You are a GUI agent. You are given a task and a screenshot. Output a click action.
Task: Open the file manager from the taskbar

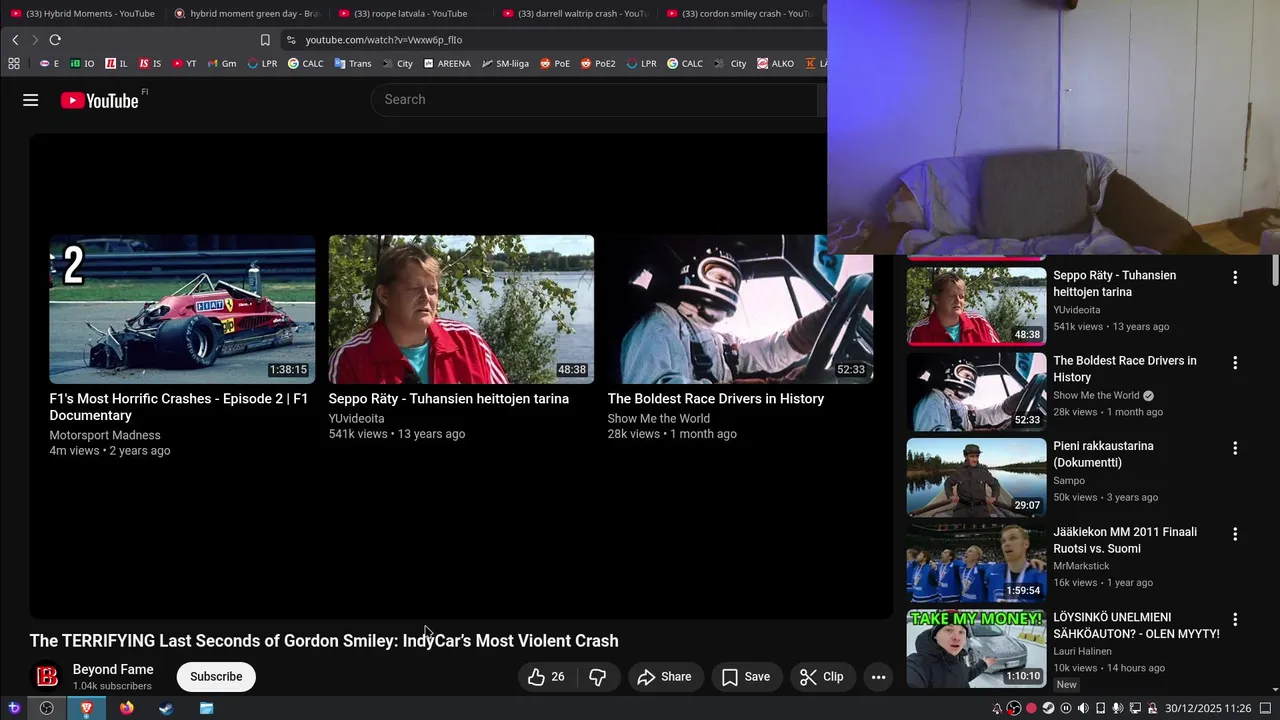click(206, 708)
